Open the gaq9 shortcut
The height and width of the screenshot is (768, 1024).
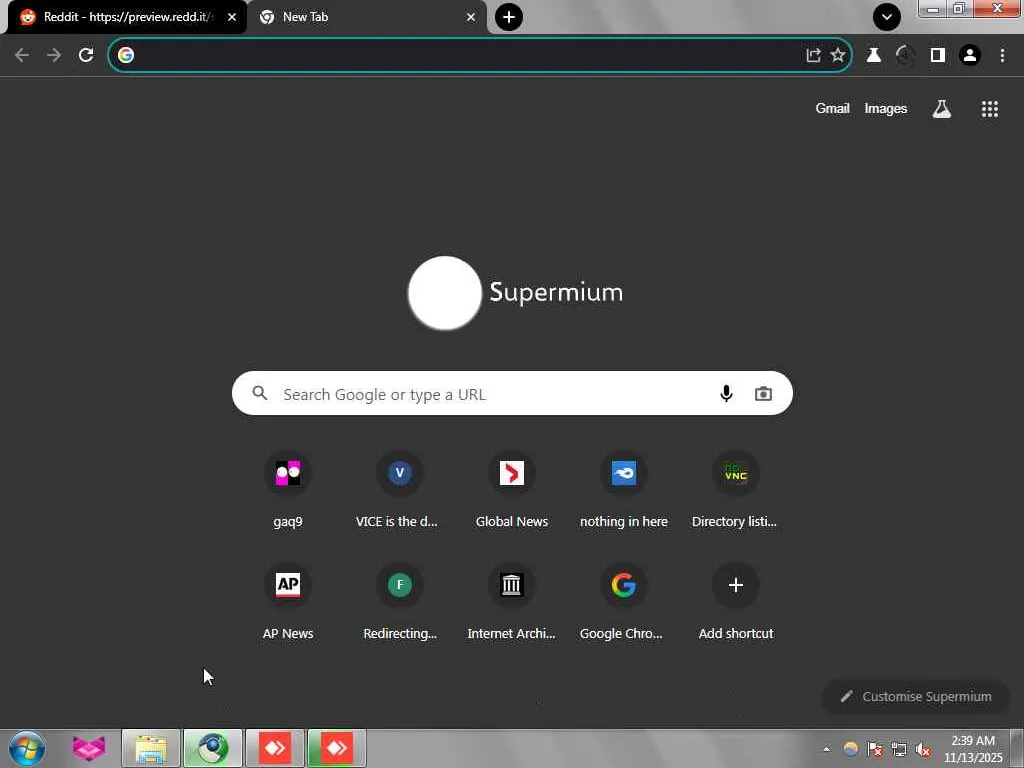(x=288, y=490)
